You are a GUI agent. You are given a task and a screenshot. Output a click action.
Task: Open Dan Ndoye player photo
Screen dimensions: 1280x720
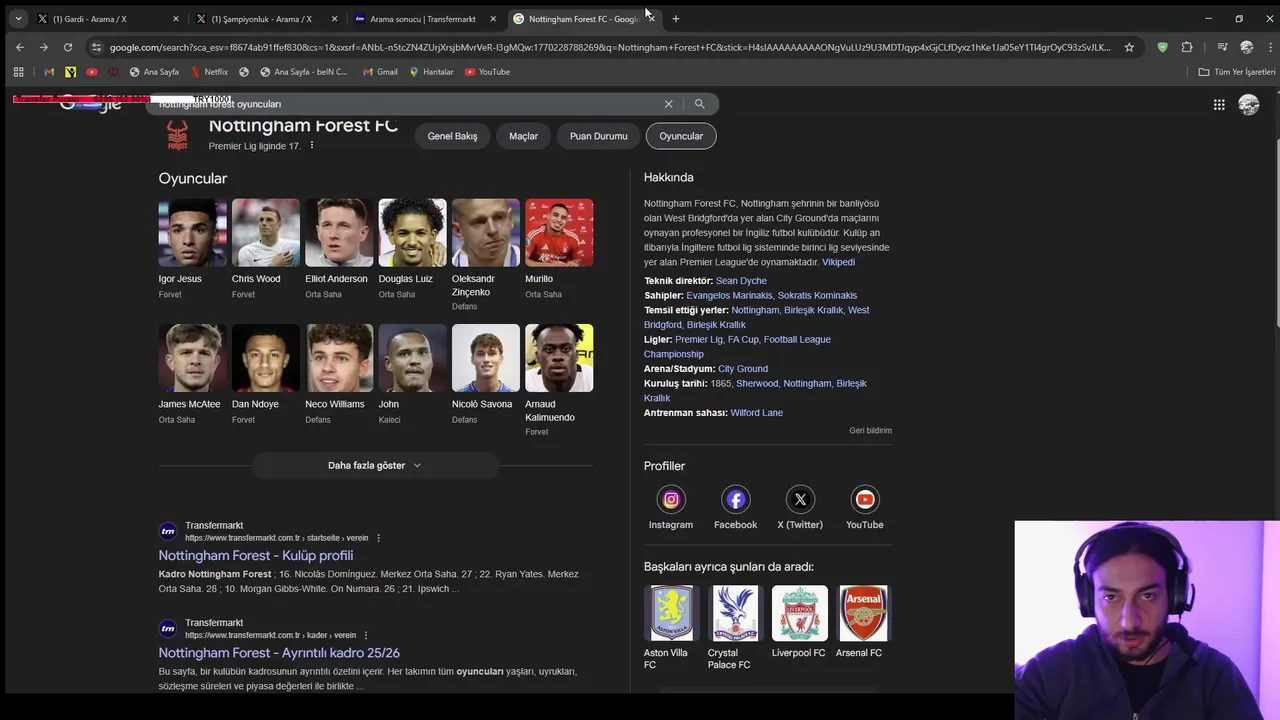click(266, 358)
